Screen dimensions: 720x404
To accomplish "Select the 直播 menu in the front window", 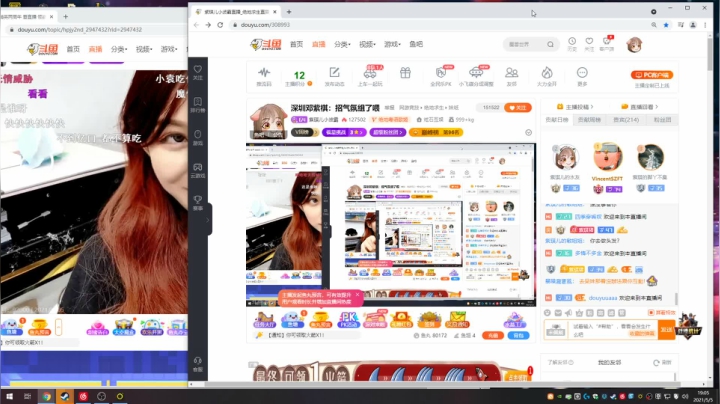I will pos(319,45).
